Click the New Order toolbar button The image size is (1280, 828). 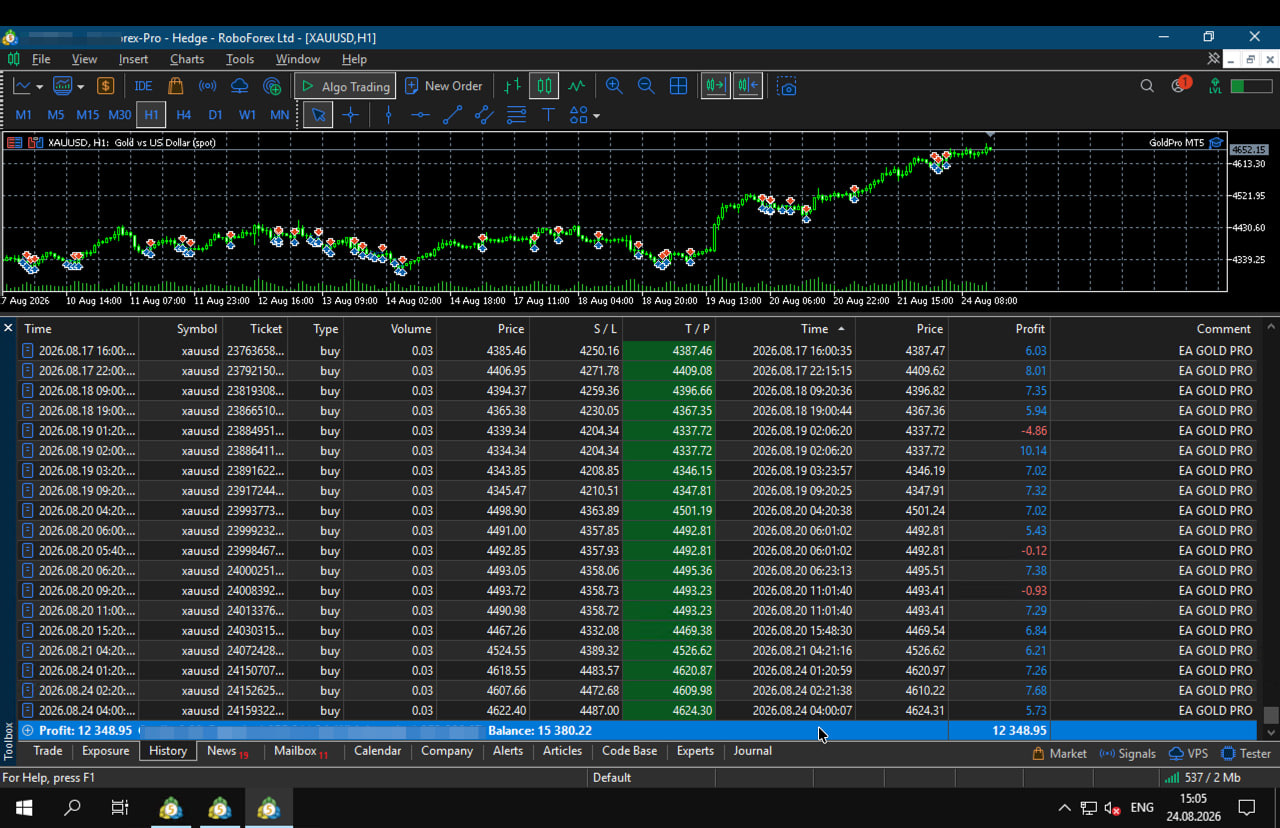point(443,86)
